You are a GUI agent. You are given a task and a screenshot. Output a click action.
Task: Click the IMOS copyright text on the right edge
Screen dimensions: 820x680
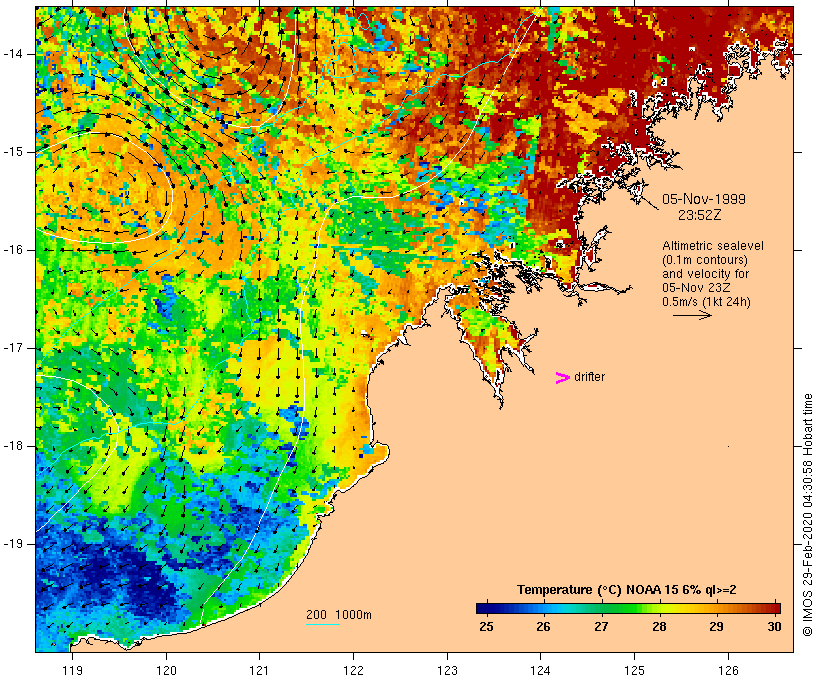click(x=807, y=515)
